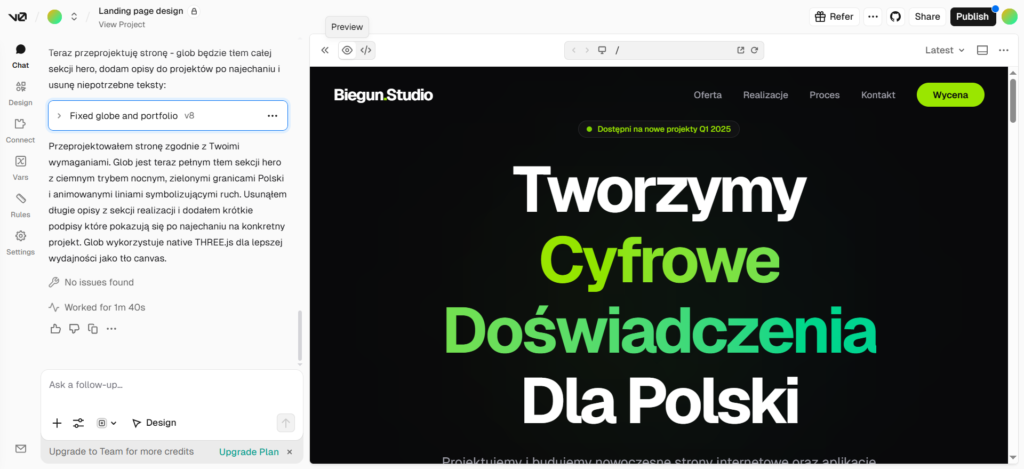Edit the preview URL path field
The image size is (1024, 469).
point(673,50)
